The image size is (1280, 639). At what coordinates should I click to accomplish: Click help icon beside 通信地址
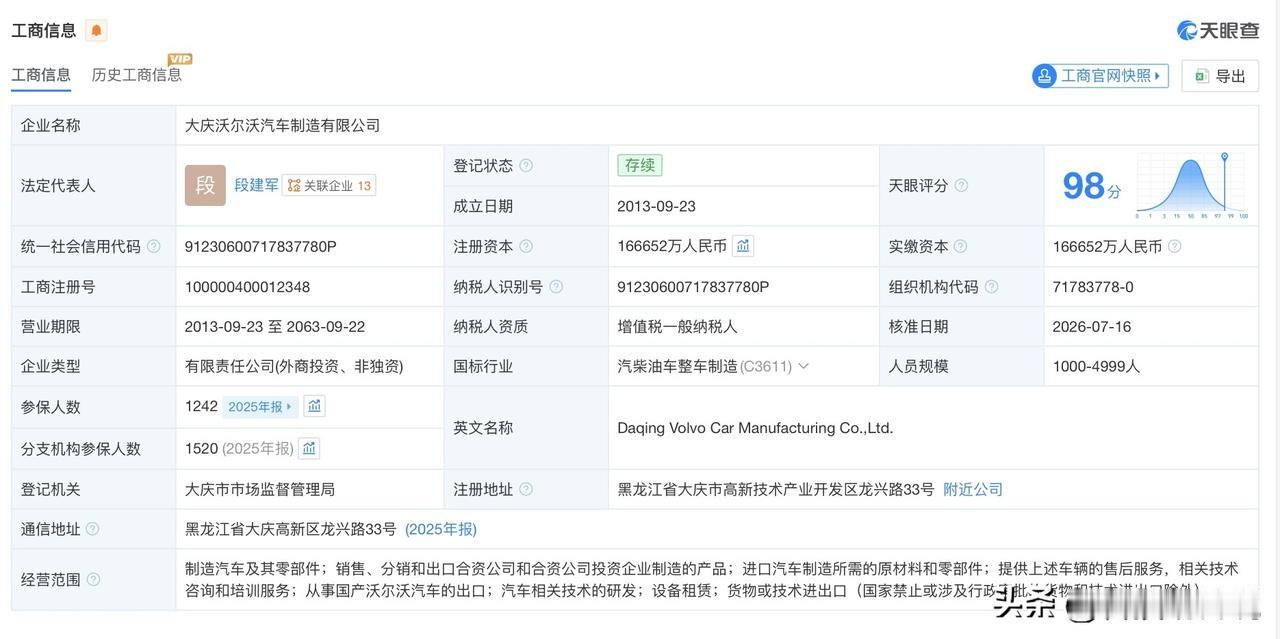point(92,529)
